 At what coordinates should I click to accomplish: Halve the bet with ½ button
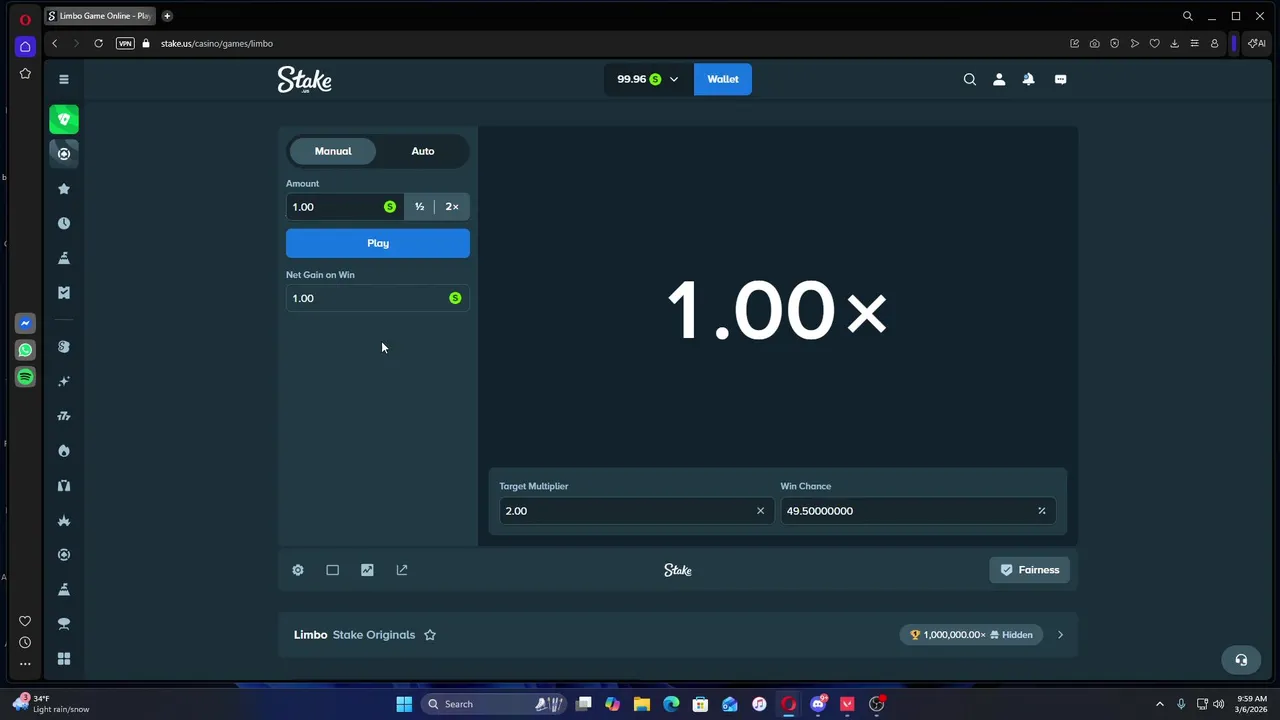point(419,207)
